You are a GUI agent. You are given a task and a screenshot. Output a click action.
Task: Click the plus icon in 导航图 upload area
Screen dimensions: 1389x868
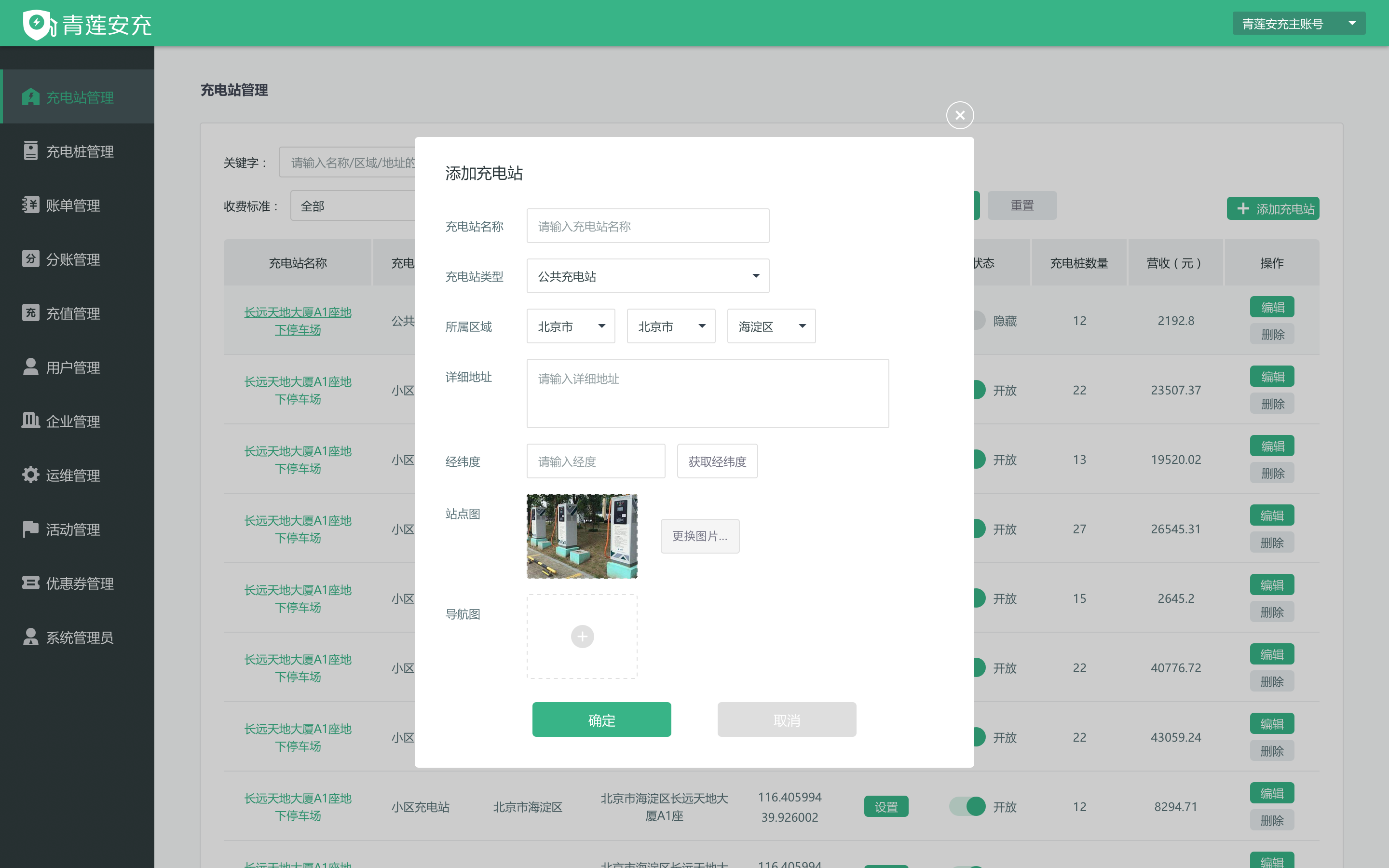click(582, 637)
